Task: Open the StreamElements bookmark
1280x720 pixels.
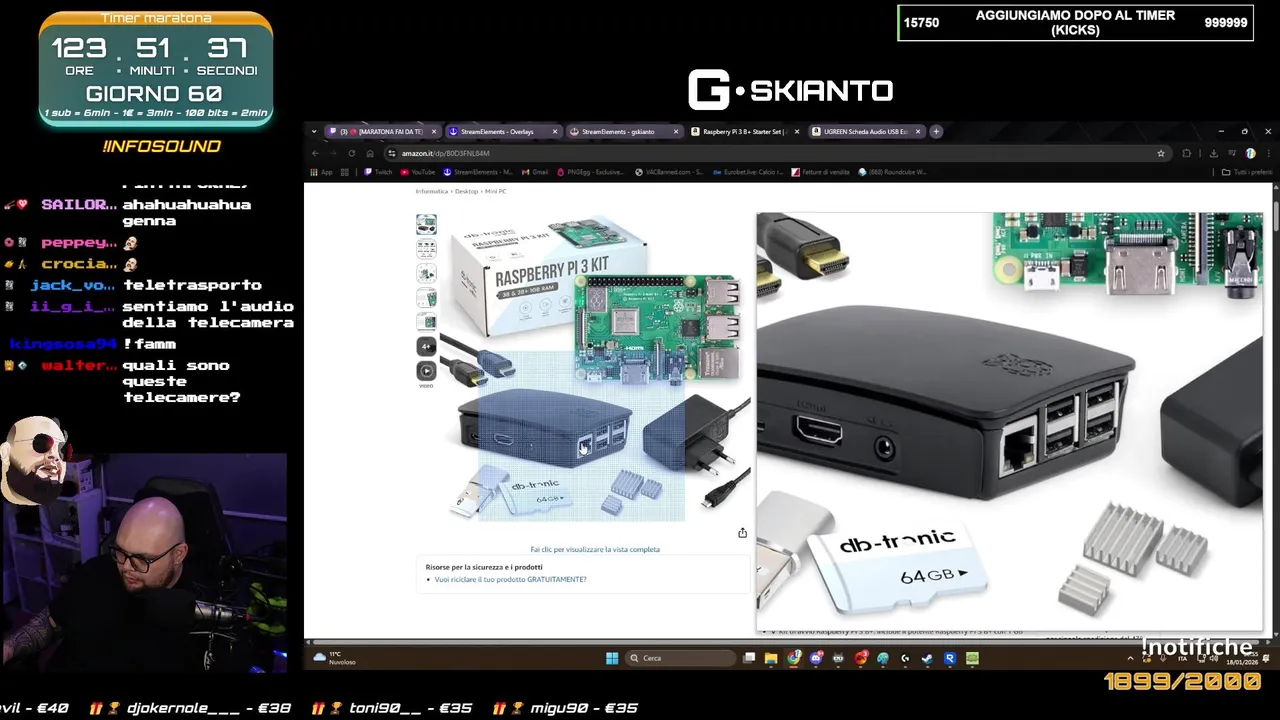Action: 477,172
